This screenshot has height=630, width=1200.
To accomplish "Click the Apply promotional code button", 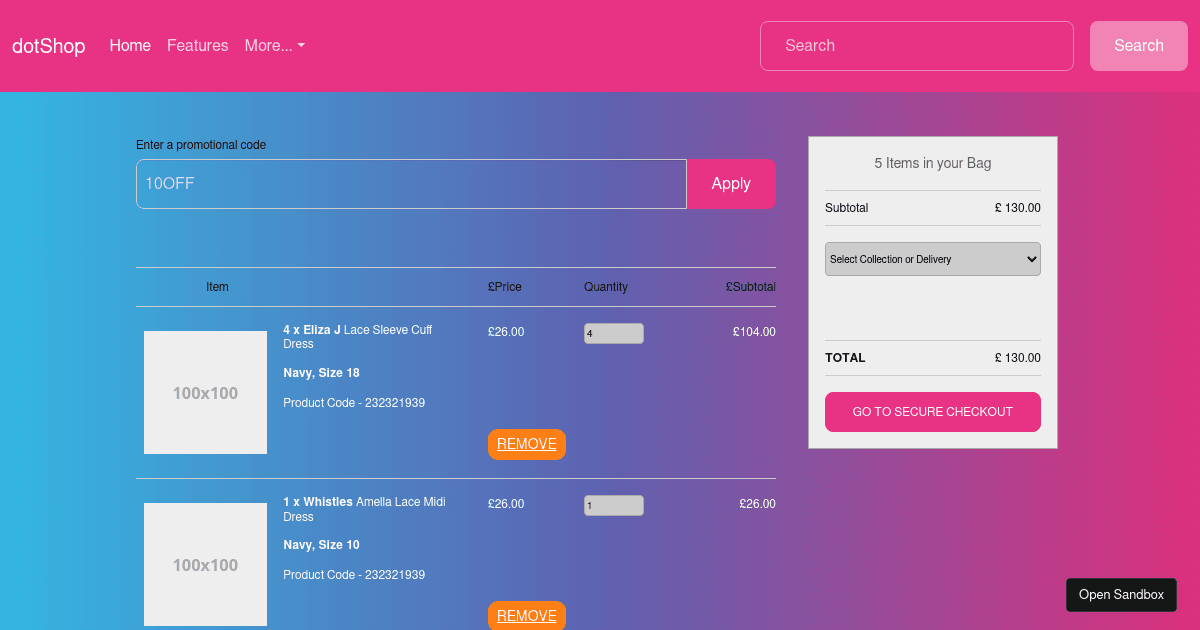I will (730, 184).
